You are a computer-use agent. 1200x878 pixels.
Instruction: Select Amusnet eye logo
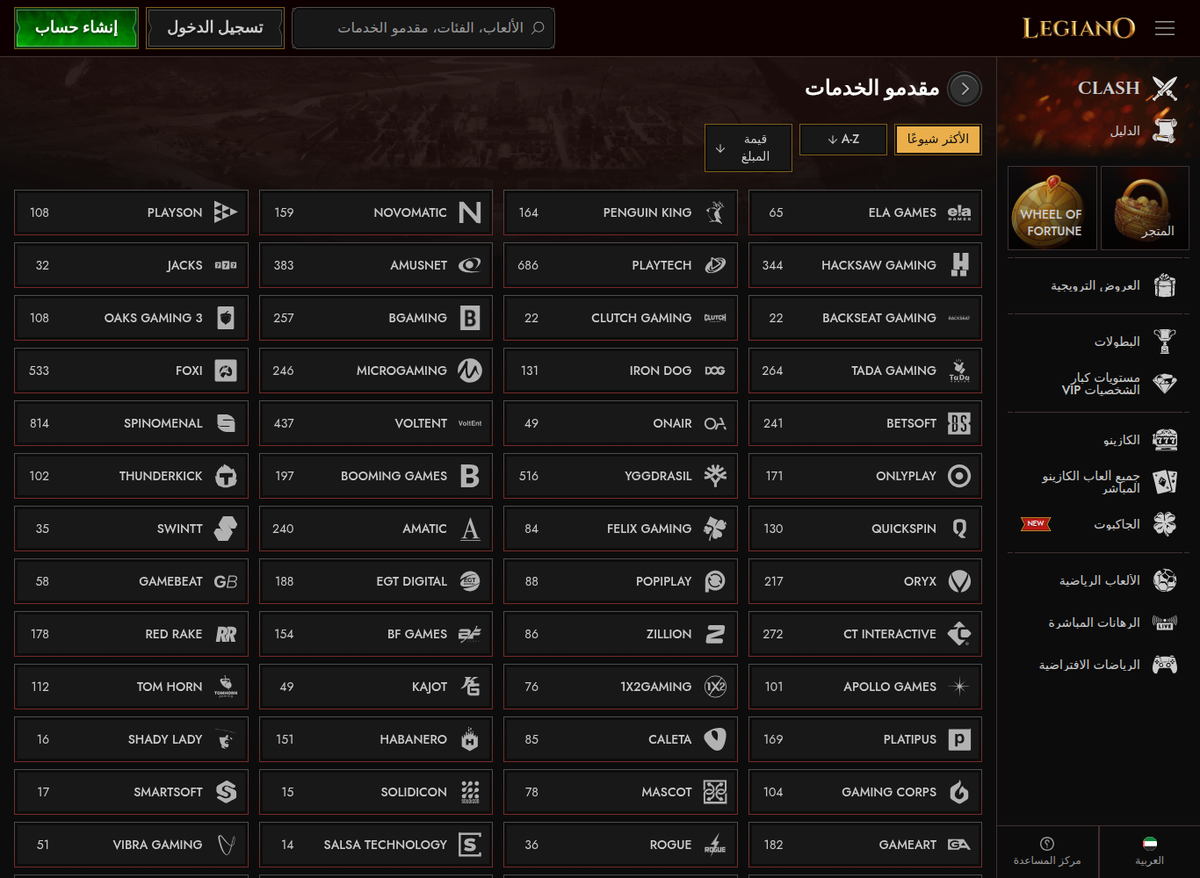pos(470,265)
